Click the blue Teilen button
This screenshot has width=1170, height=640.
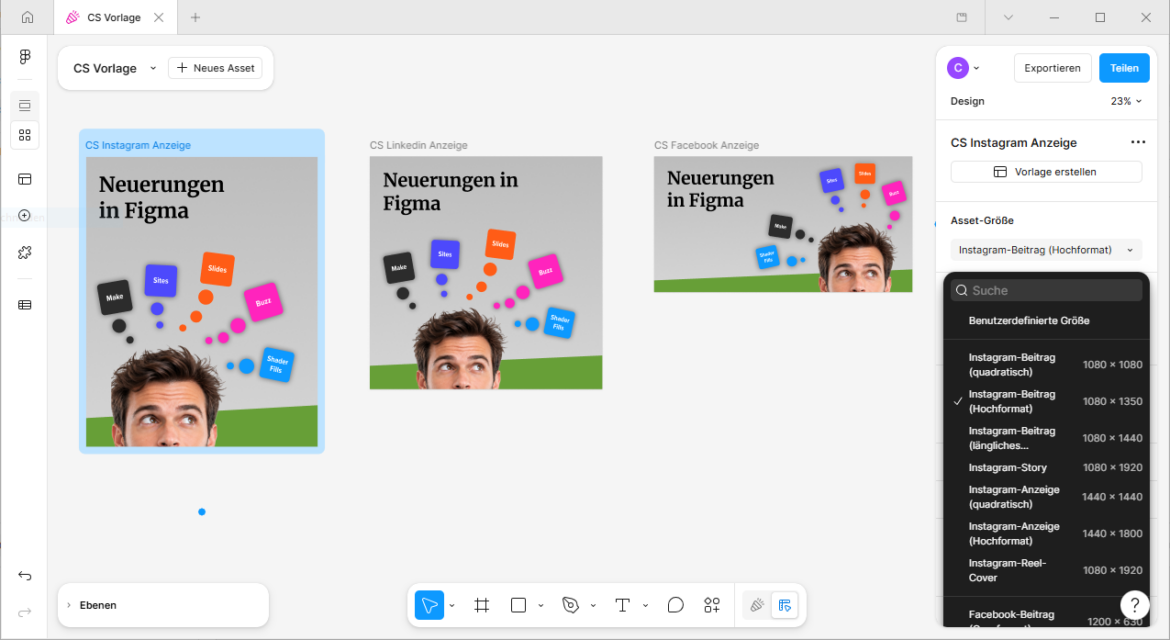coord(1124,68)
